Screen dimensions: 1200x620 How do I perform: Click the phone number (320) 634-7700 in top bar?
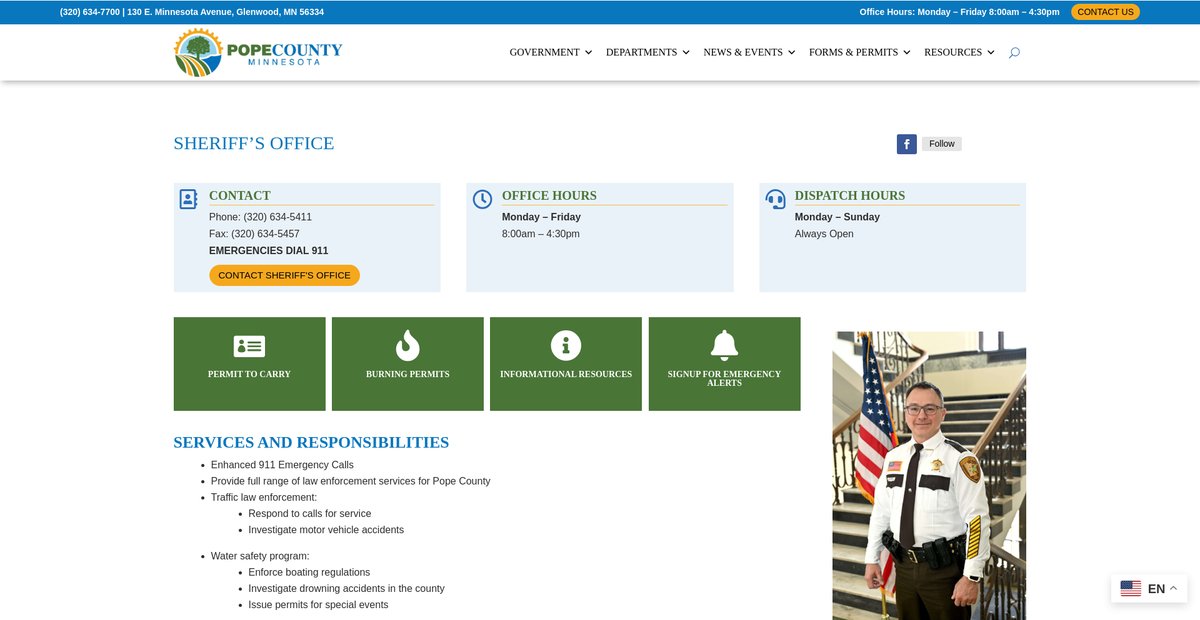tap(90, 12)
